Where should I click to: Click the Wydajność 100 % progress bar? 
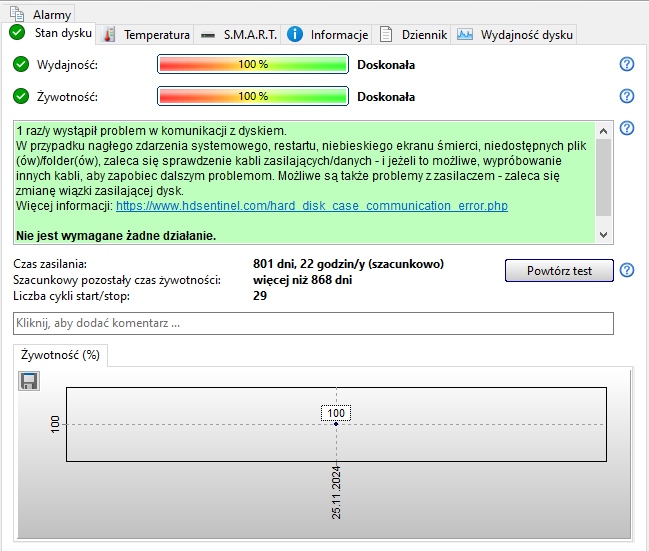(x=253, y=64)
